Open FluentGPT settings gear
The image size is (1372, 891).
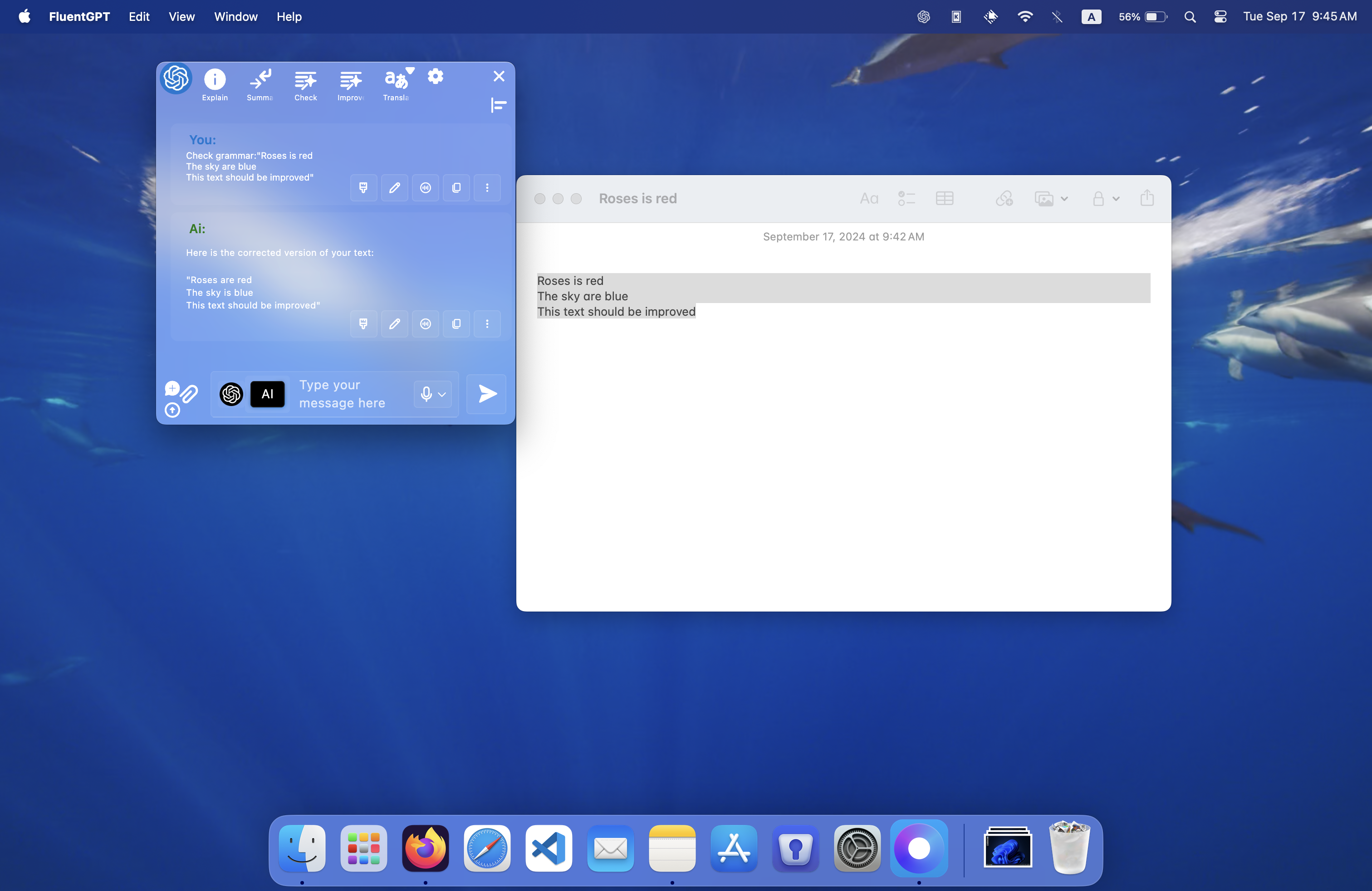435,76
